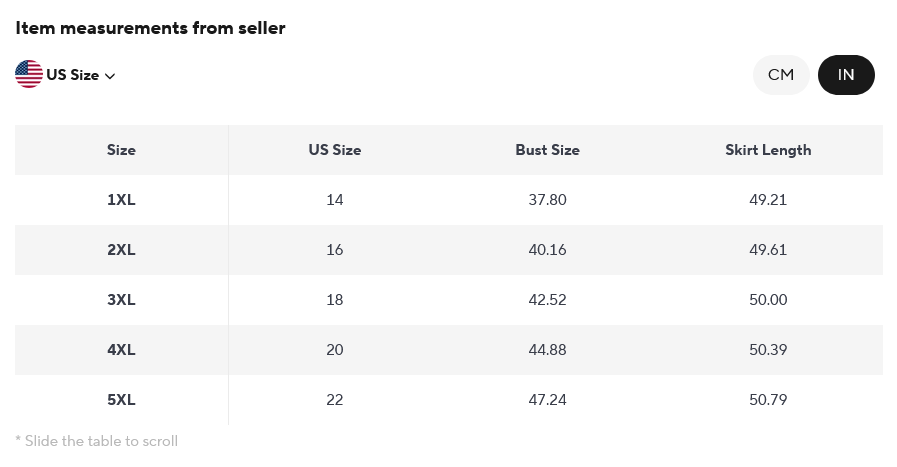Switch measurements to CM
Screen dimensions: 897x467
(x=781, y=75)
